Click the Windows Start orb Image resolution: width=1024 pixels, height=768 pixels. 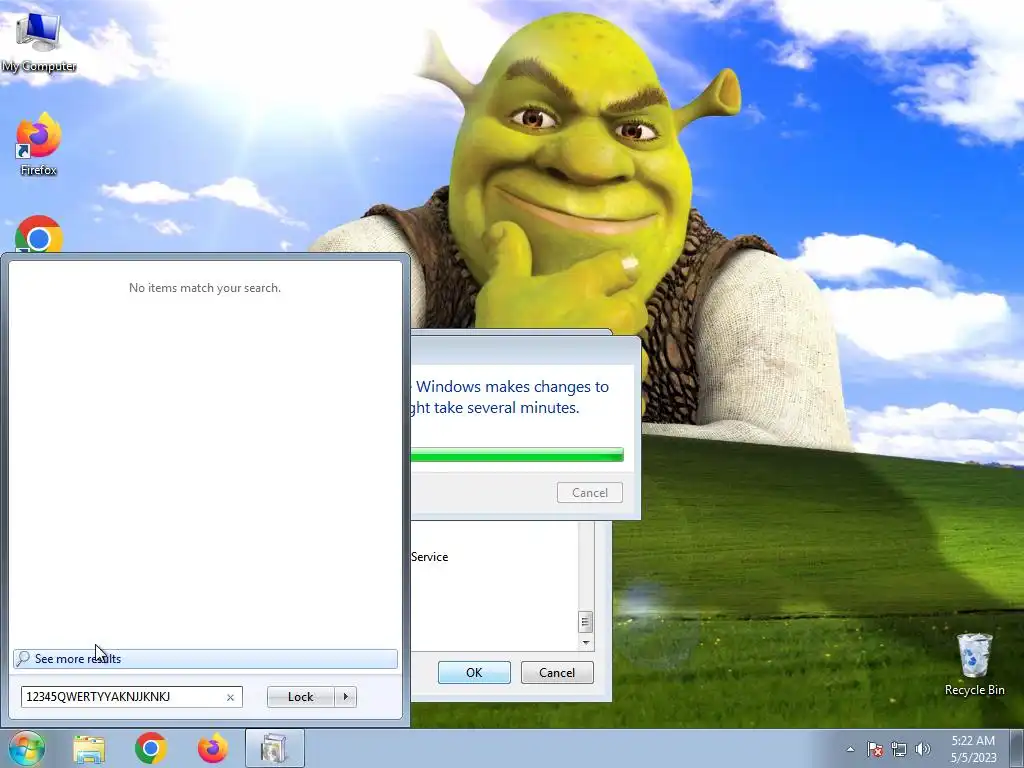click(x=27, y=748)
